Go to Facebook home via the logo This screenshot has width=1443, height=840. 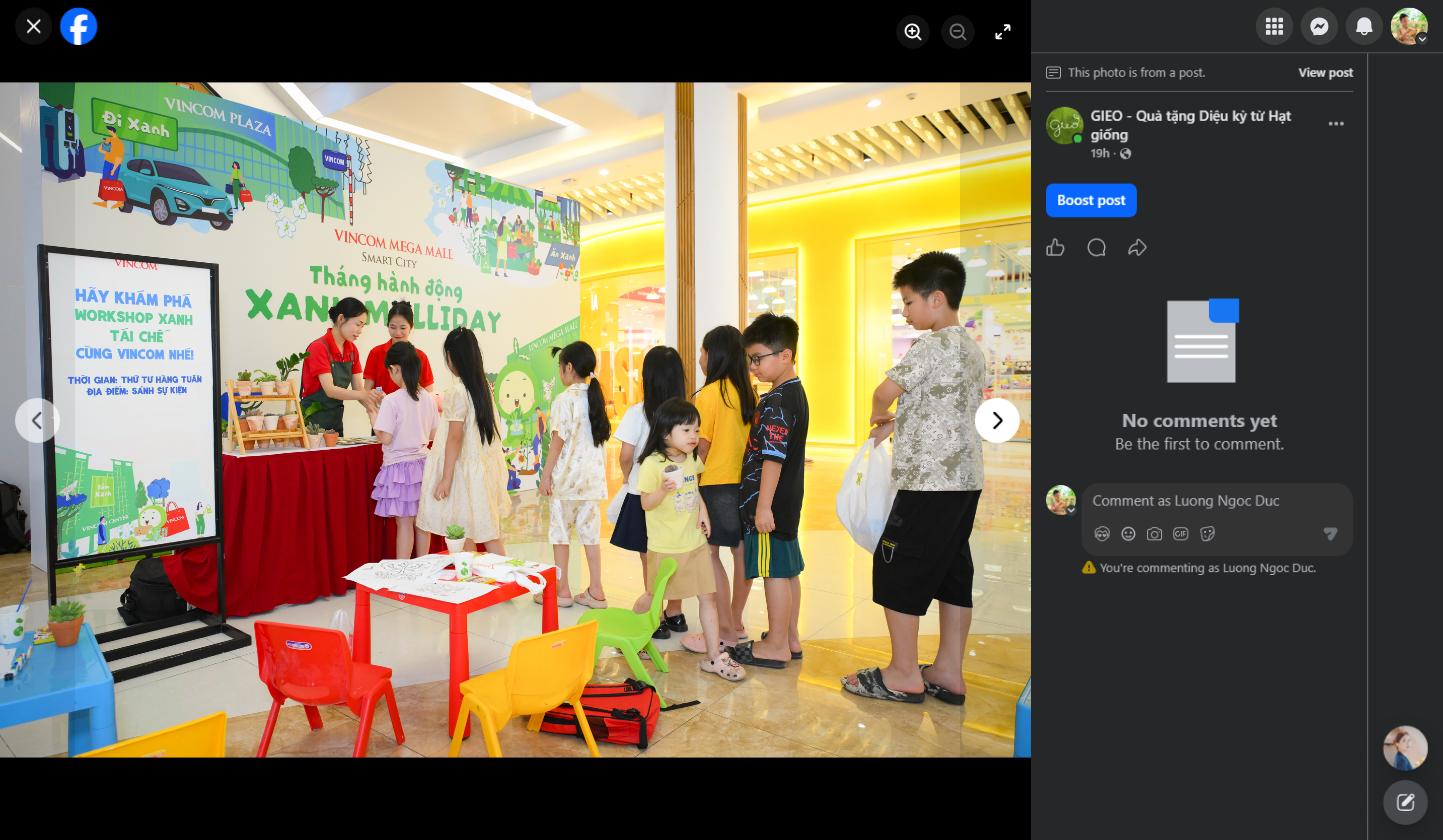79,27
